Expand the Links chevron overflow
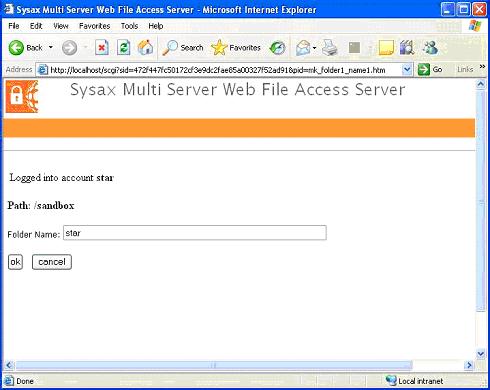 tap(482, 67)
